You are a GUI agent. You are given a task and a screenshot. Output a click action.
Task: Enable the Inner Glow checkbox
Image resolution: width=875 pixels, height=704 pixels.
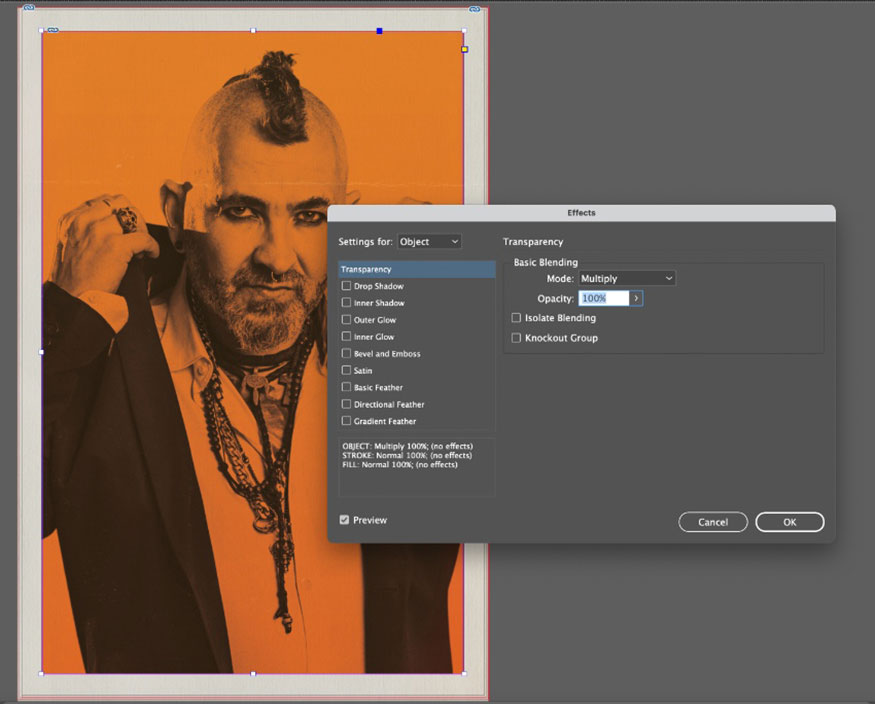[x=346, y=336]
